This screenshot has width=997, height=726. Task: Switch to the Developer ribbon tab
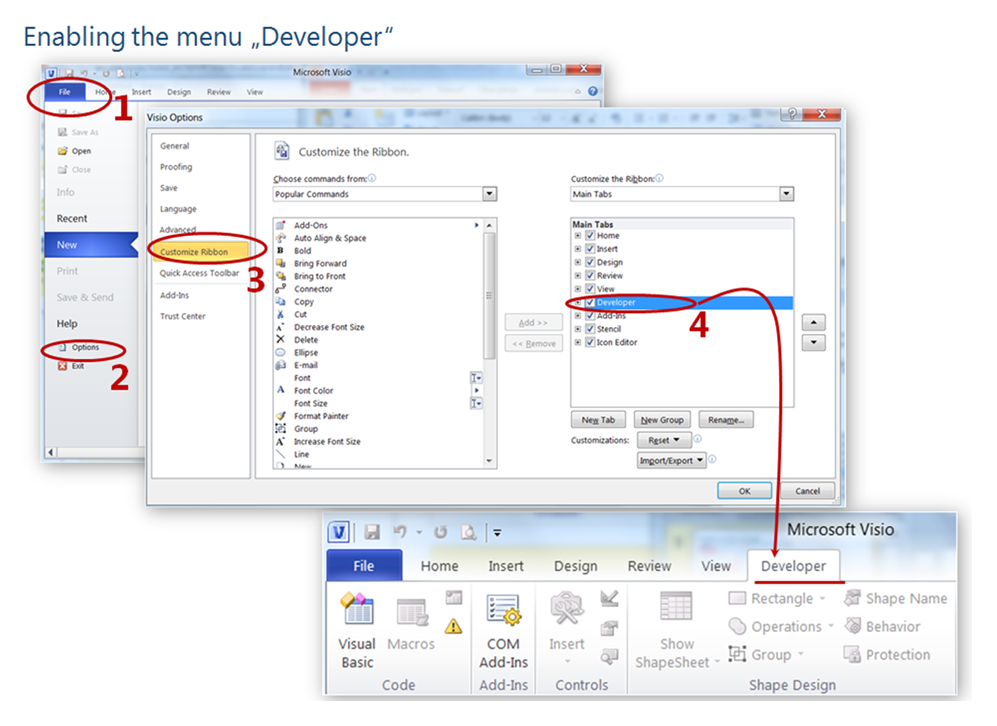point(793,566)
